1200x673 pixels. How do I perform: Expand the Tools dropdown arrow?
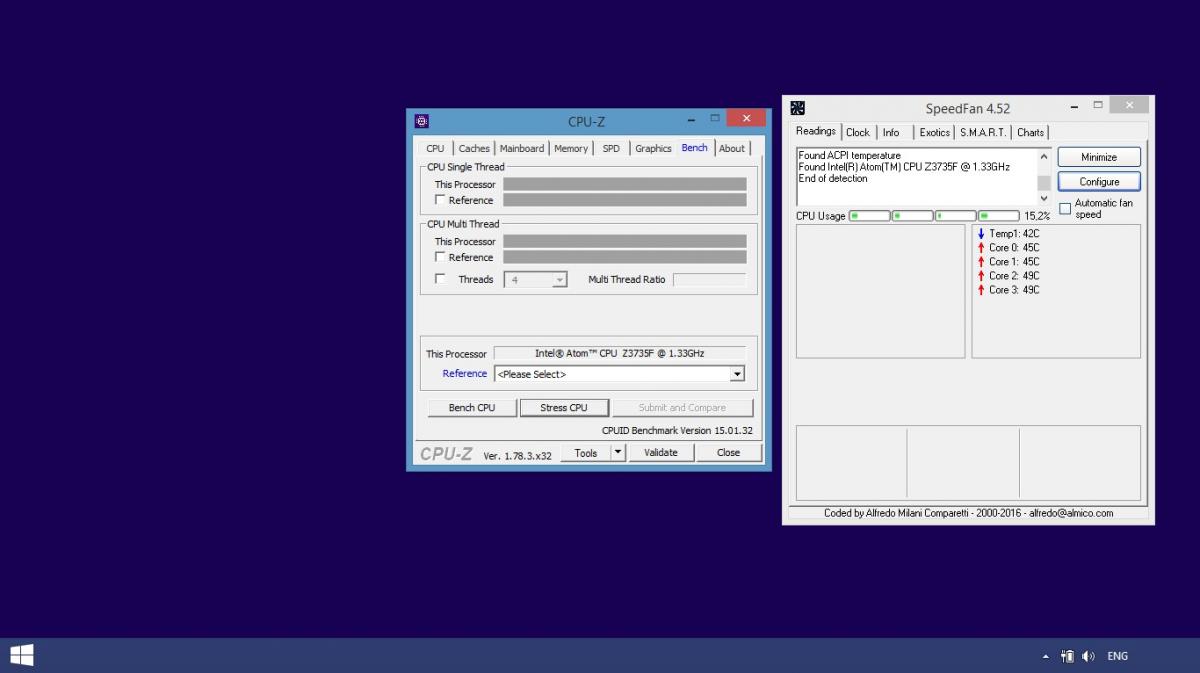tap(618, 453)
